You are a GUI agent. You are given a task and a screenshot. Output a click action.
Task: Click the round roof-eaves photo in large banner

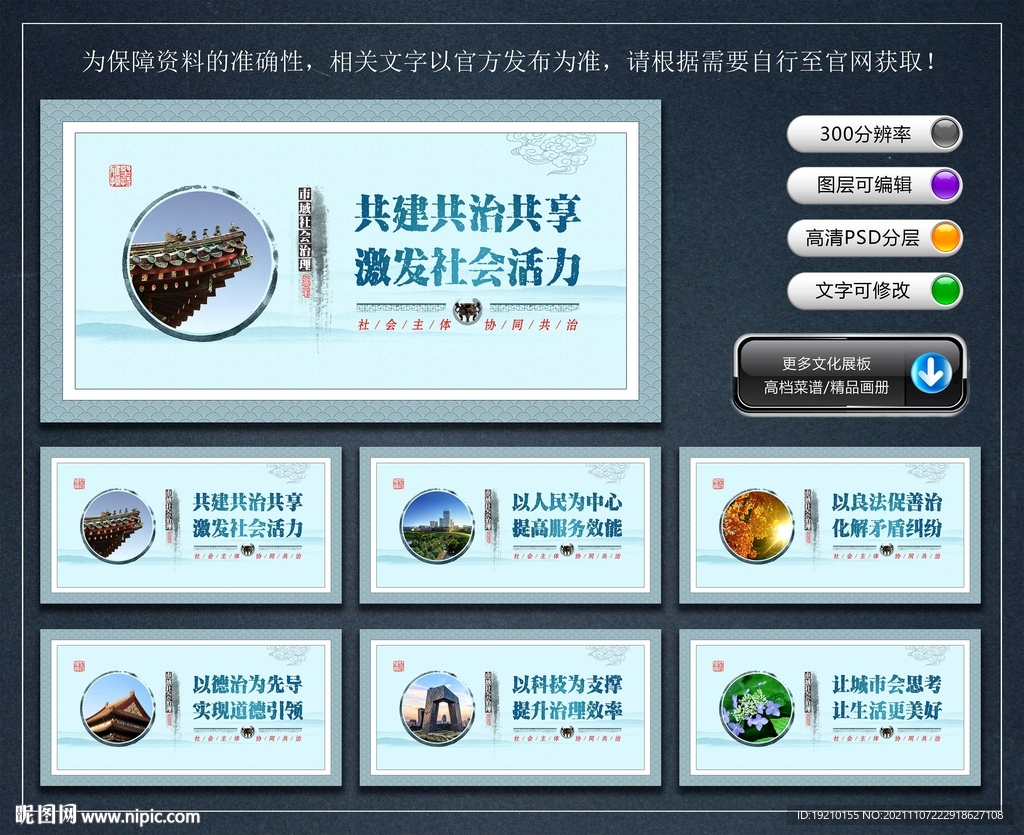point(199,262)
